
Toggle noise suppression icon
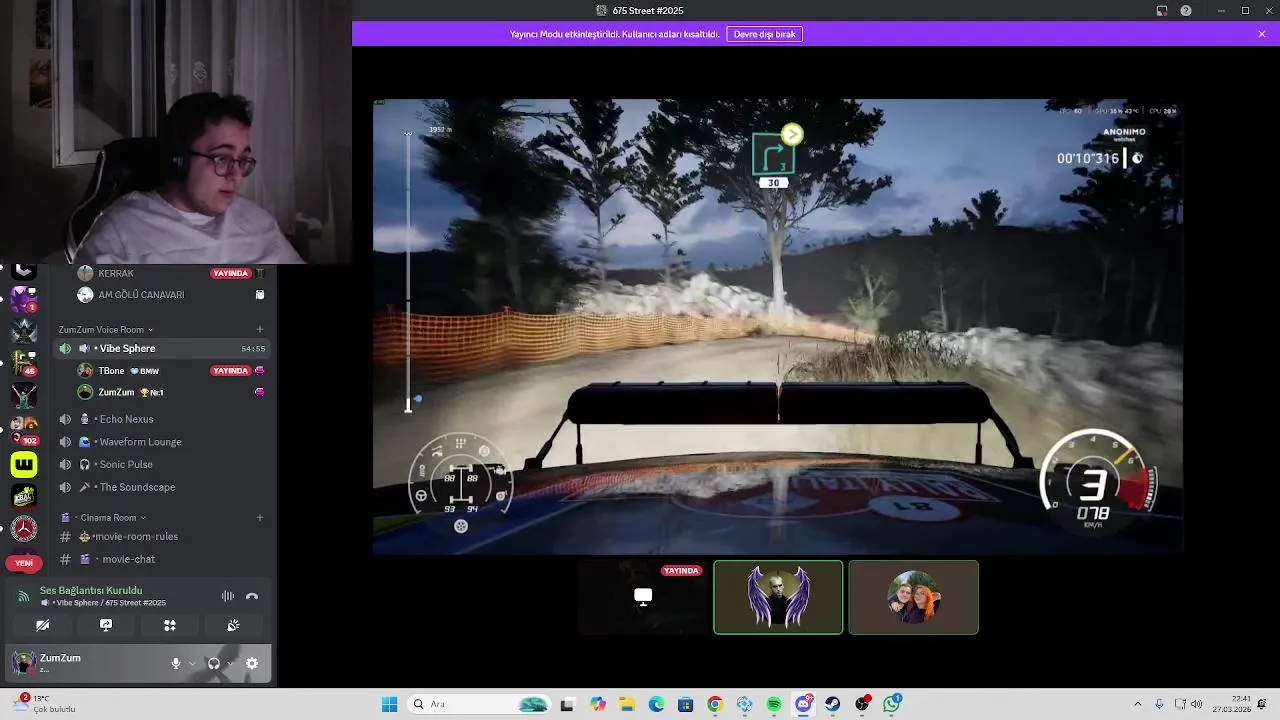click(228, 596)
